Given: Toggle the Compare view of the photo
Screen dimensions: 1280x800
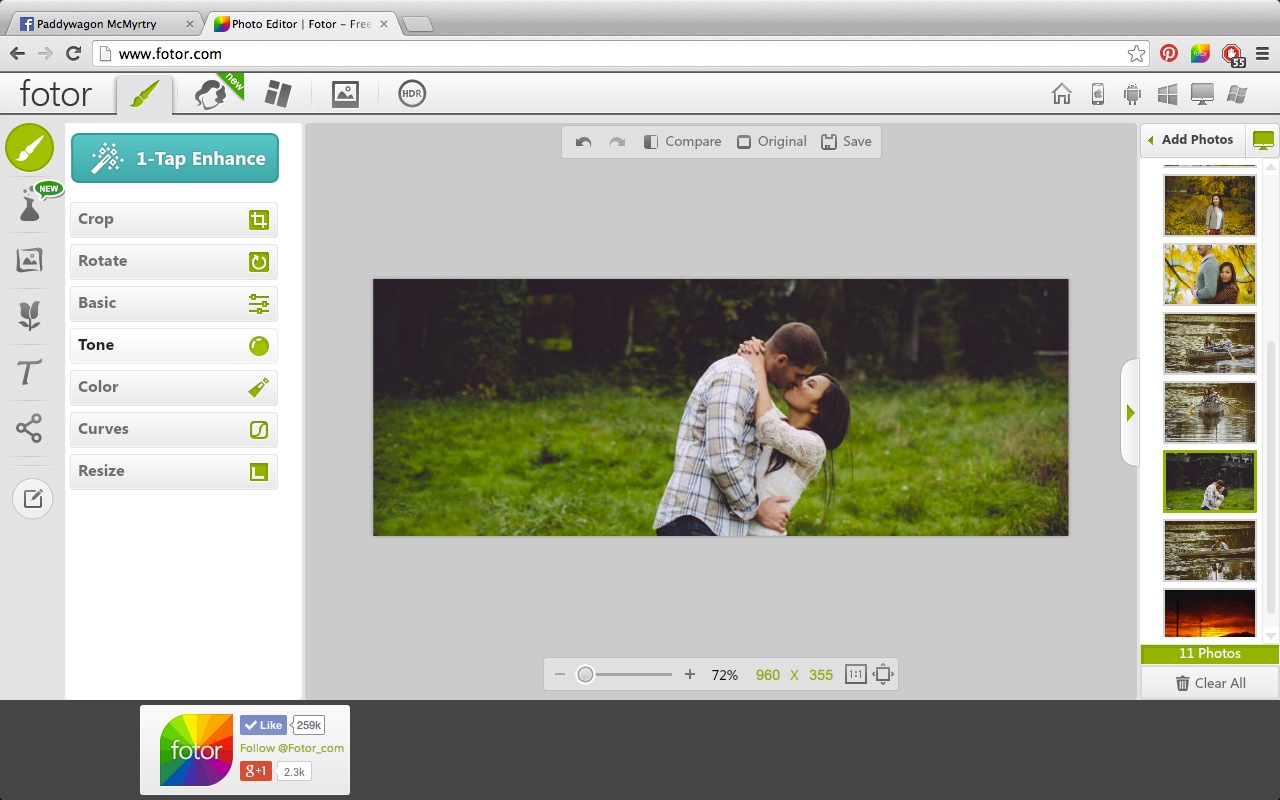Looking at the screenshot, I should click(683, 141).
